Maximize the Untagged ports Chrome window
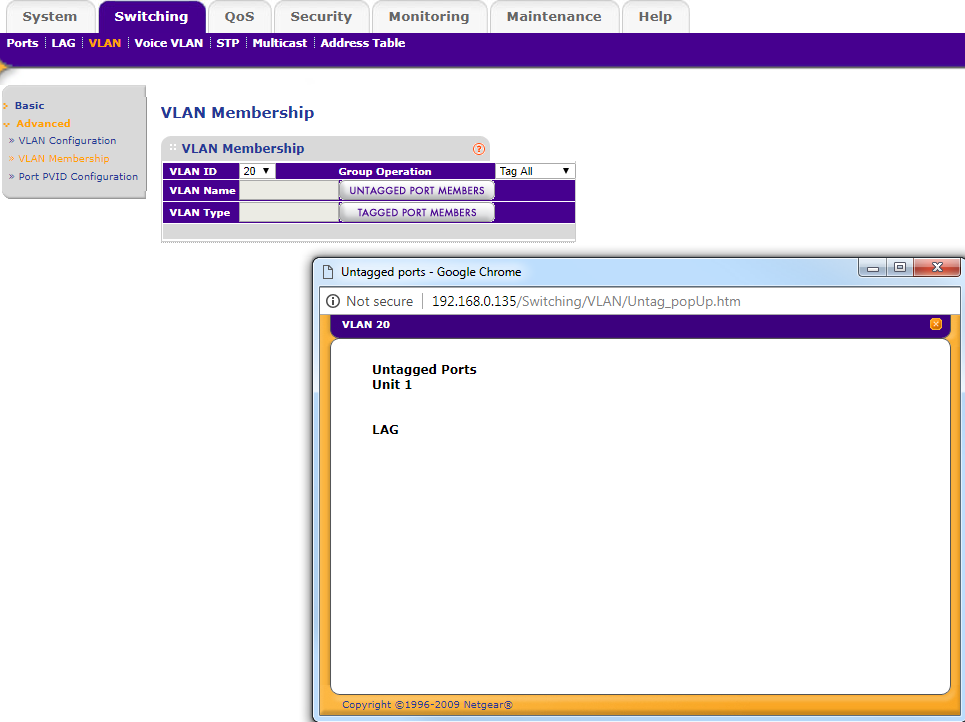This screenshot has height=722, width=965. coord(900,267)
